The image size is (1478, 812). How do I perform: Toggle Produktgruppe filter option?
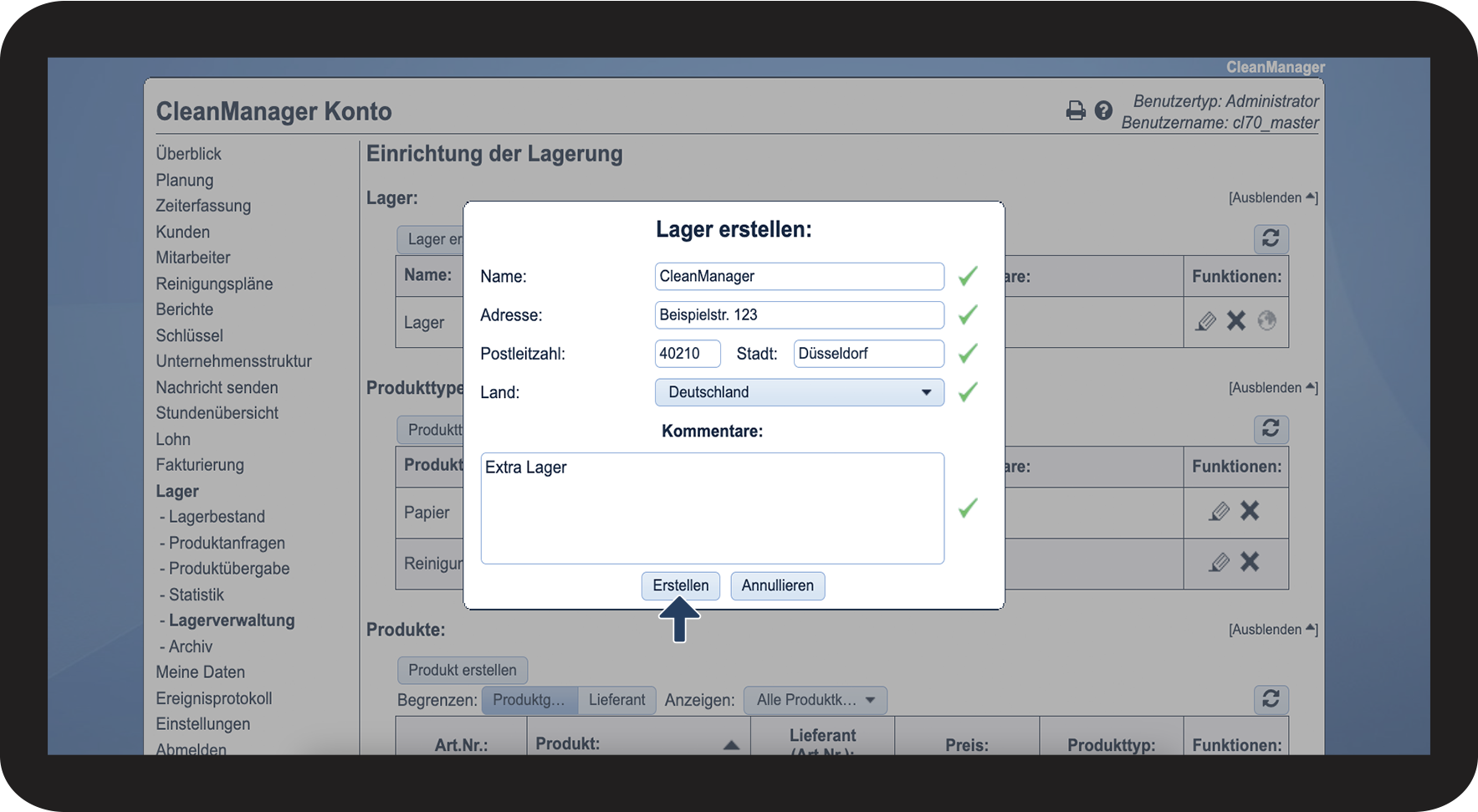coord(529,700)
